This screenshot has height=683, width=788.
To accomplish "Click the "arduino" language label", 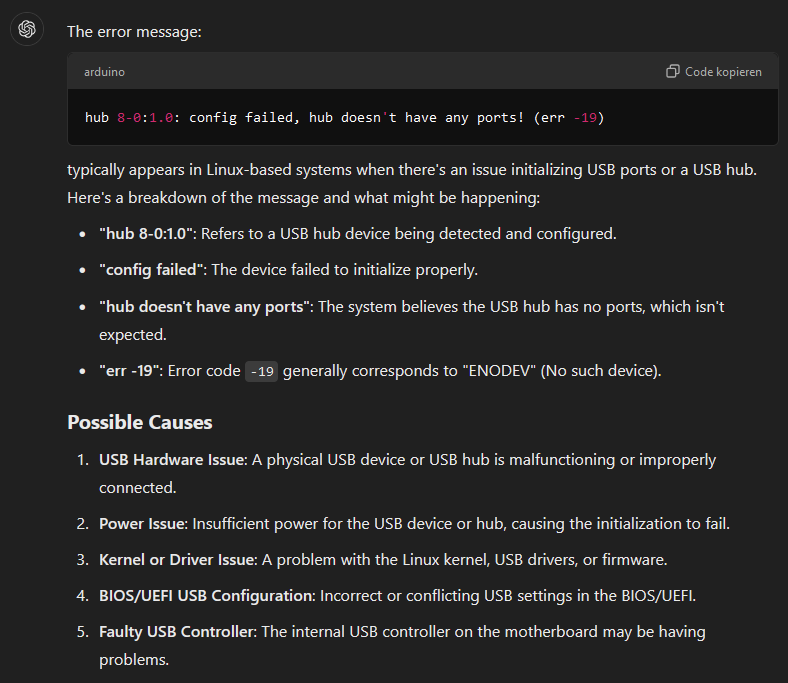I will click(x=104, y=72).
